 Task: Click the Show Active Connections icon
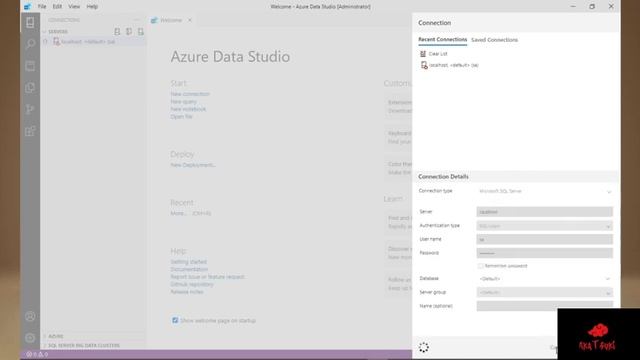click(x=140, y=31)
